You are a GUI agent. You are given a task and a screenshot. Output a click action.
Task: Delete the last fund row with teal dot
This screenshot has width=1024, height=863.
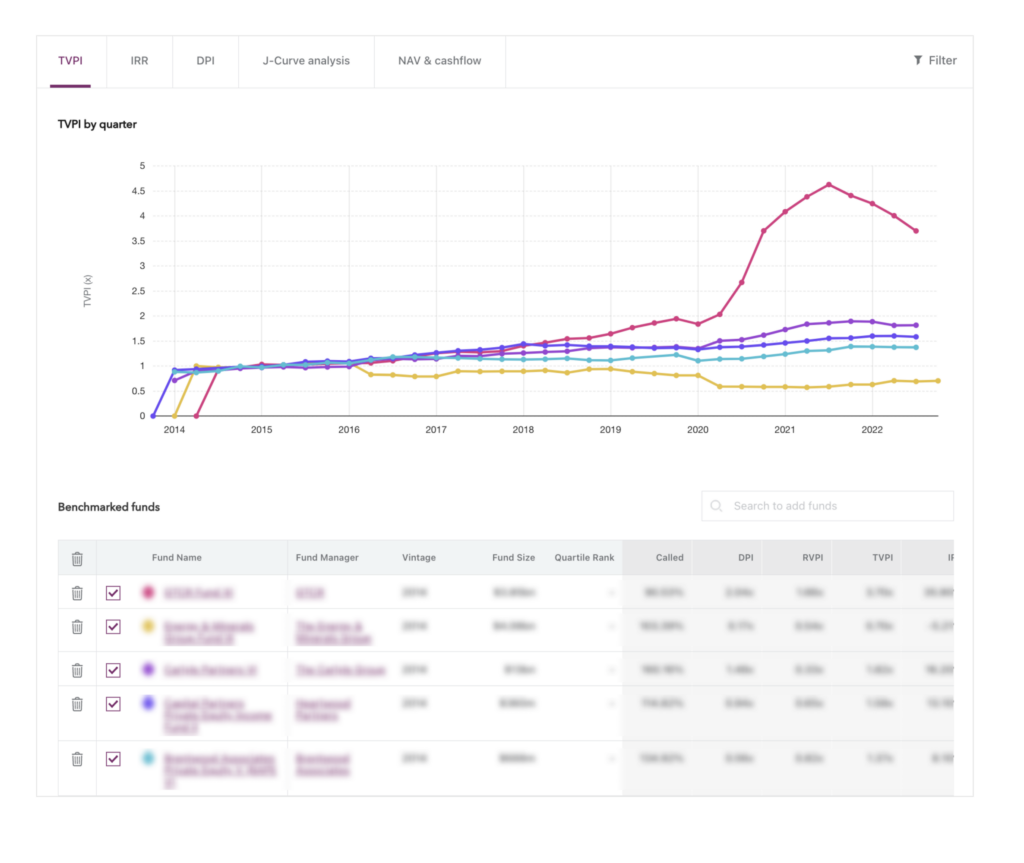(77, 759)
